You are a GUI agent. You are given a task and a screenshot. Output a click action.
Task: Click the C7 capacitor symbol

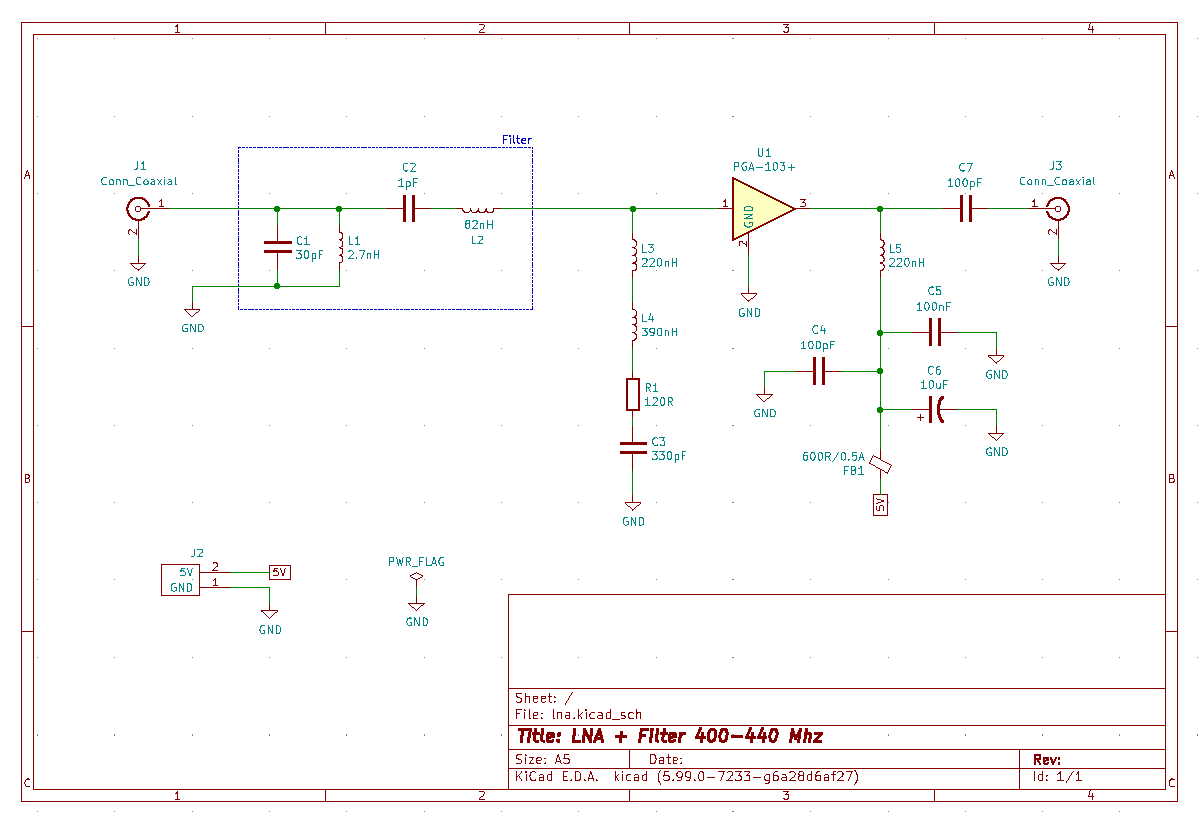[965, 209]
